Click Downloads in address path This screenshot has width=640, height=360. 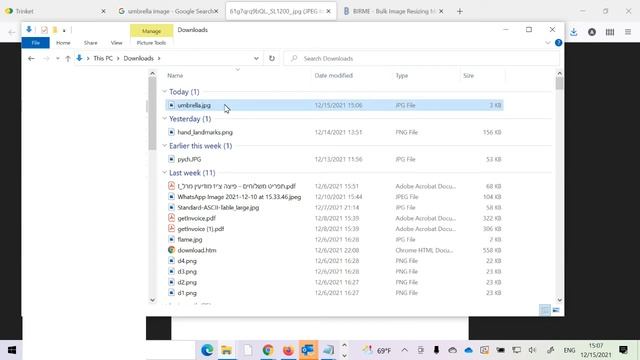pyautogui.click(x=139, y=58)
